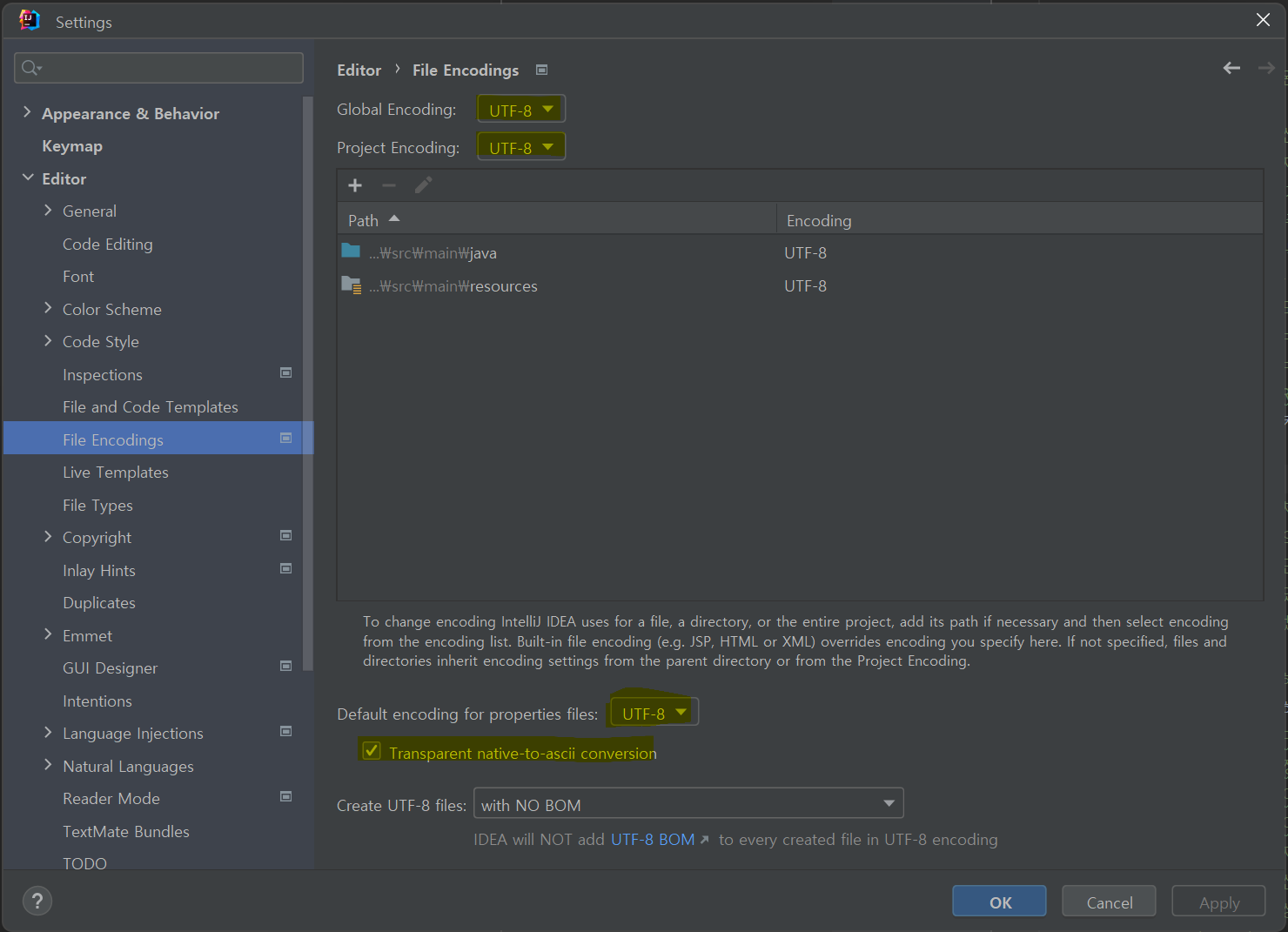The image size is (1288, 932).
Task: Click project icon on Copyright row
Action: (x=285, y=536)
